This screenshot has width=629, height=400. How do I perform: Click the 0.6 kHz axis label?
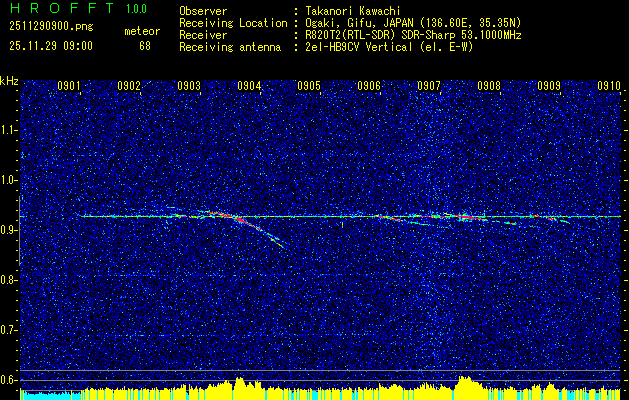(x=8, y=380)
